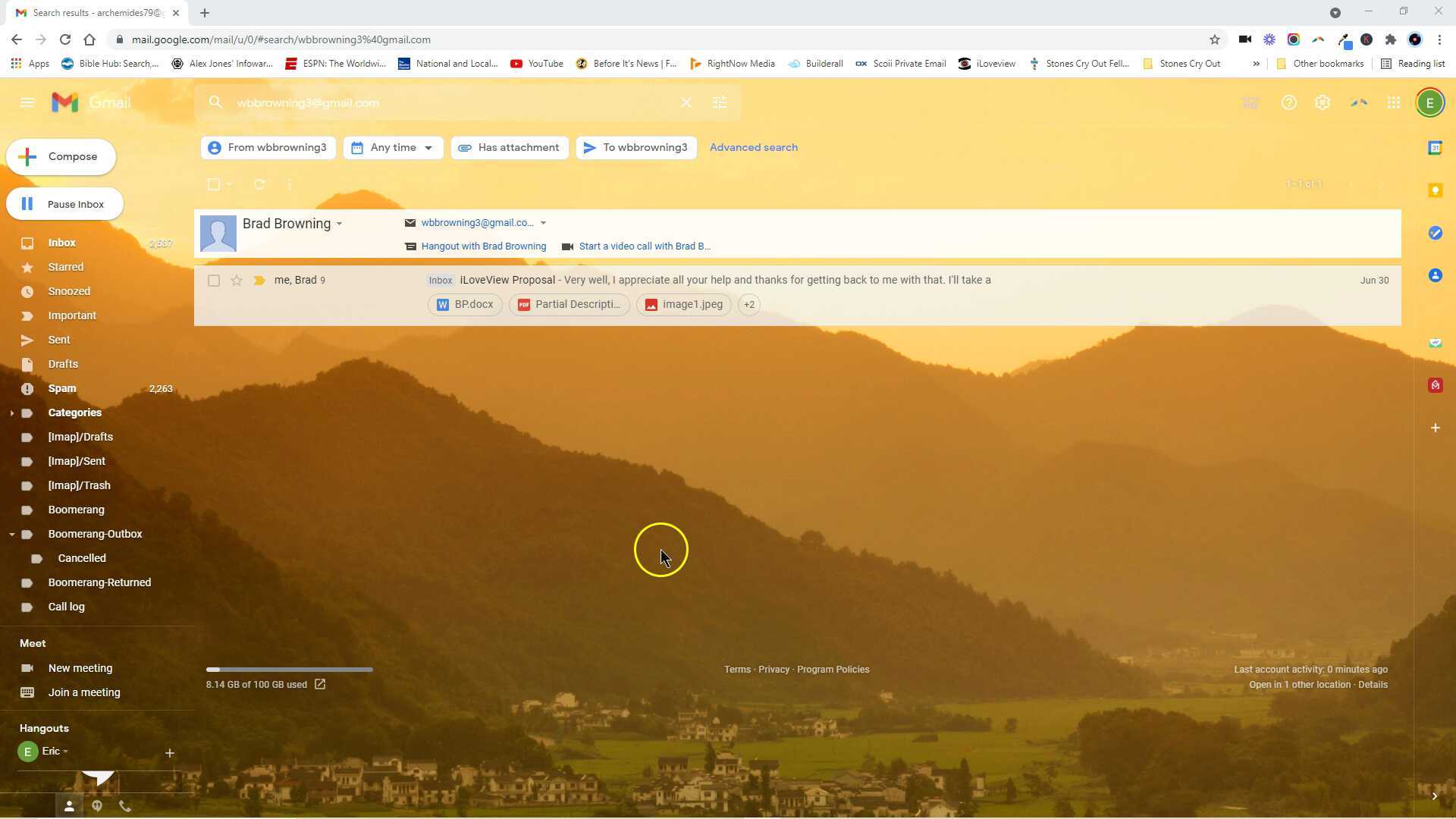The height and width of the screenshot is (819, 1456).
Task: Open Google Tasks in the side panel
Action: click(x=1435, y=233)
